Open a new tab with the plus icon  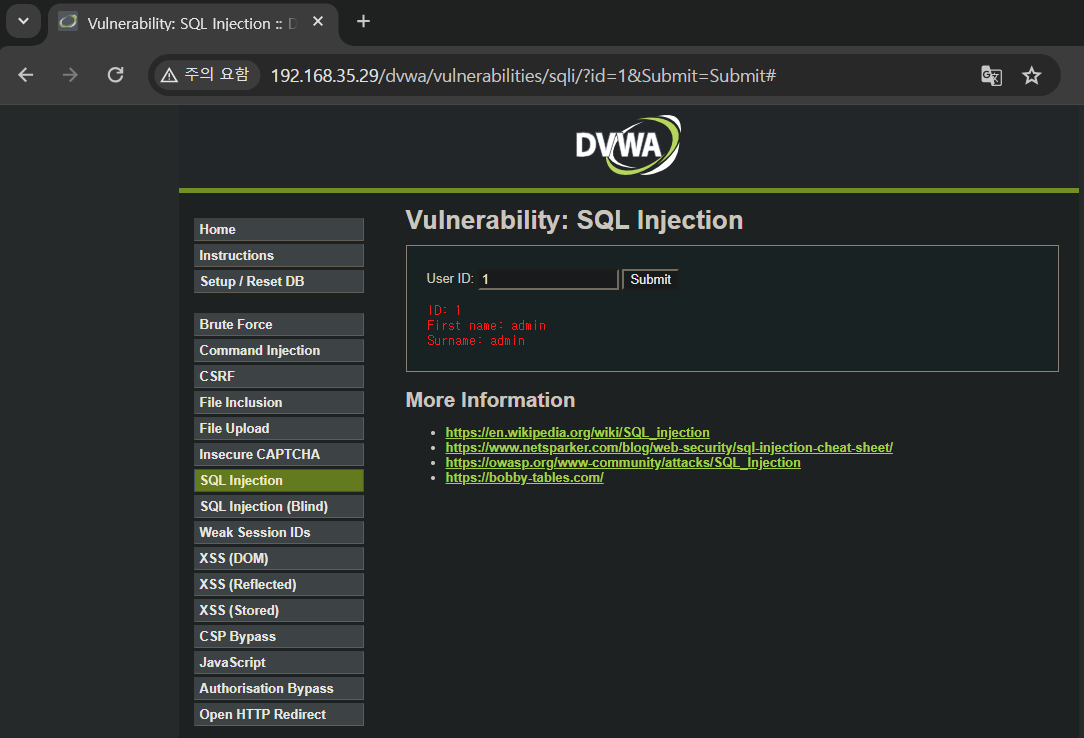coord(364,21)
